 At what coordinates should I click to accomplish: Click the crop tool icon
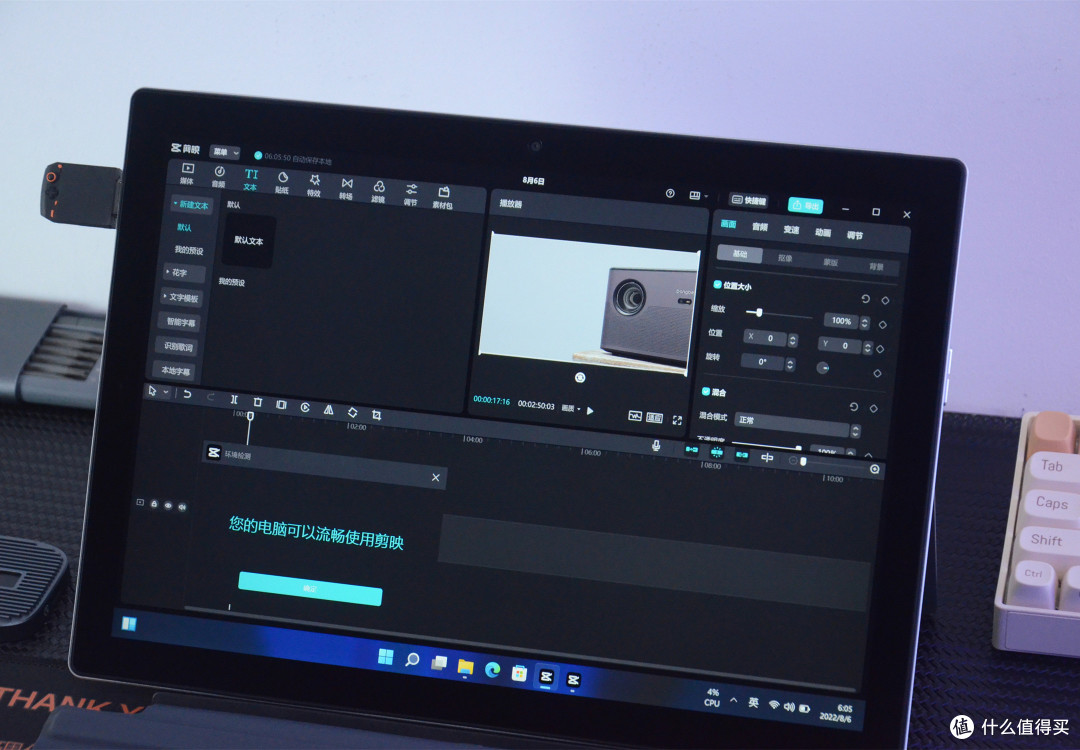(x=376, y=415)
